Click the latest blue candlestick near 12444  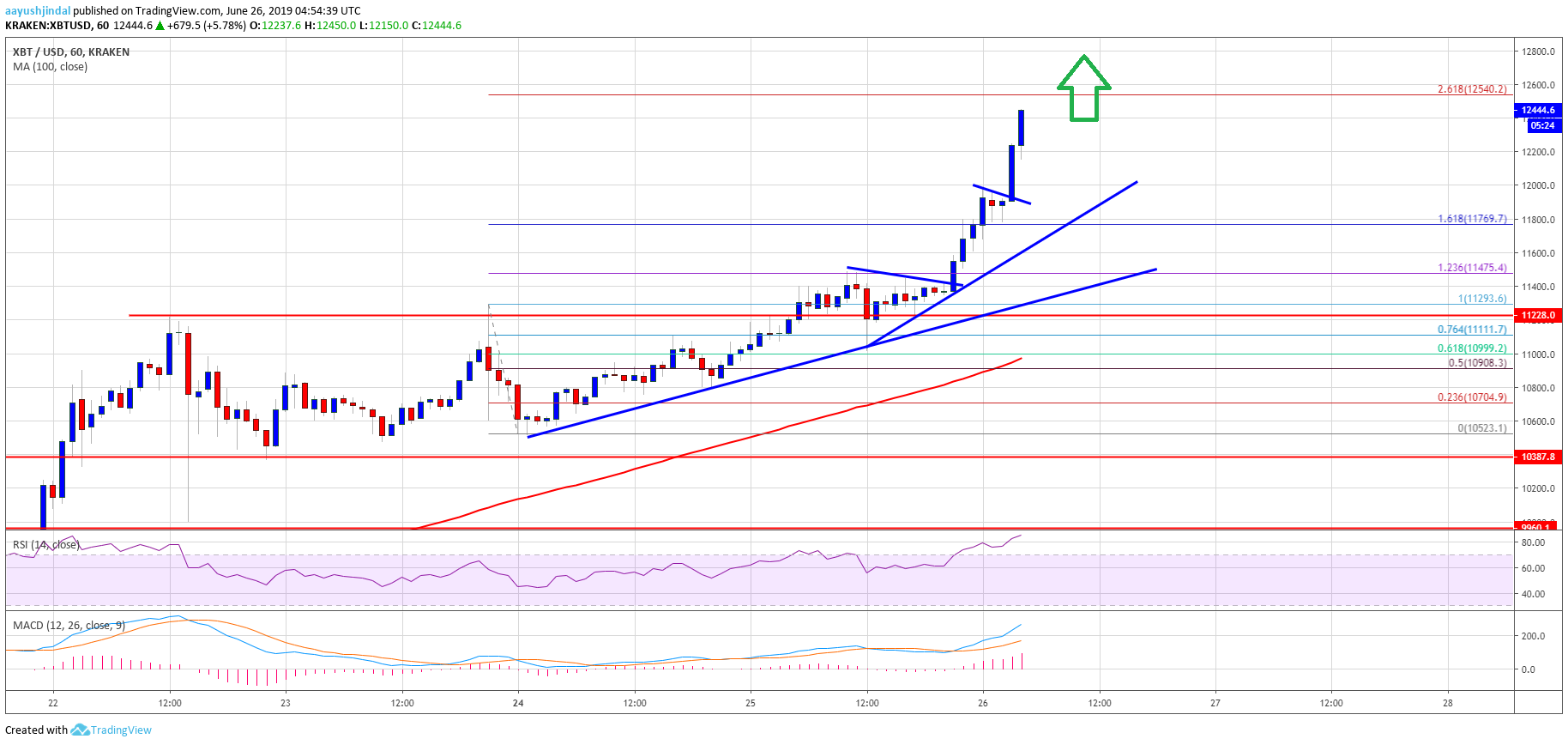[x=1022, y=128]
